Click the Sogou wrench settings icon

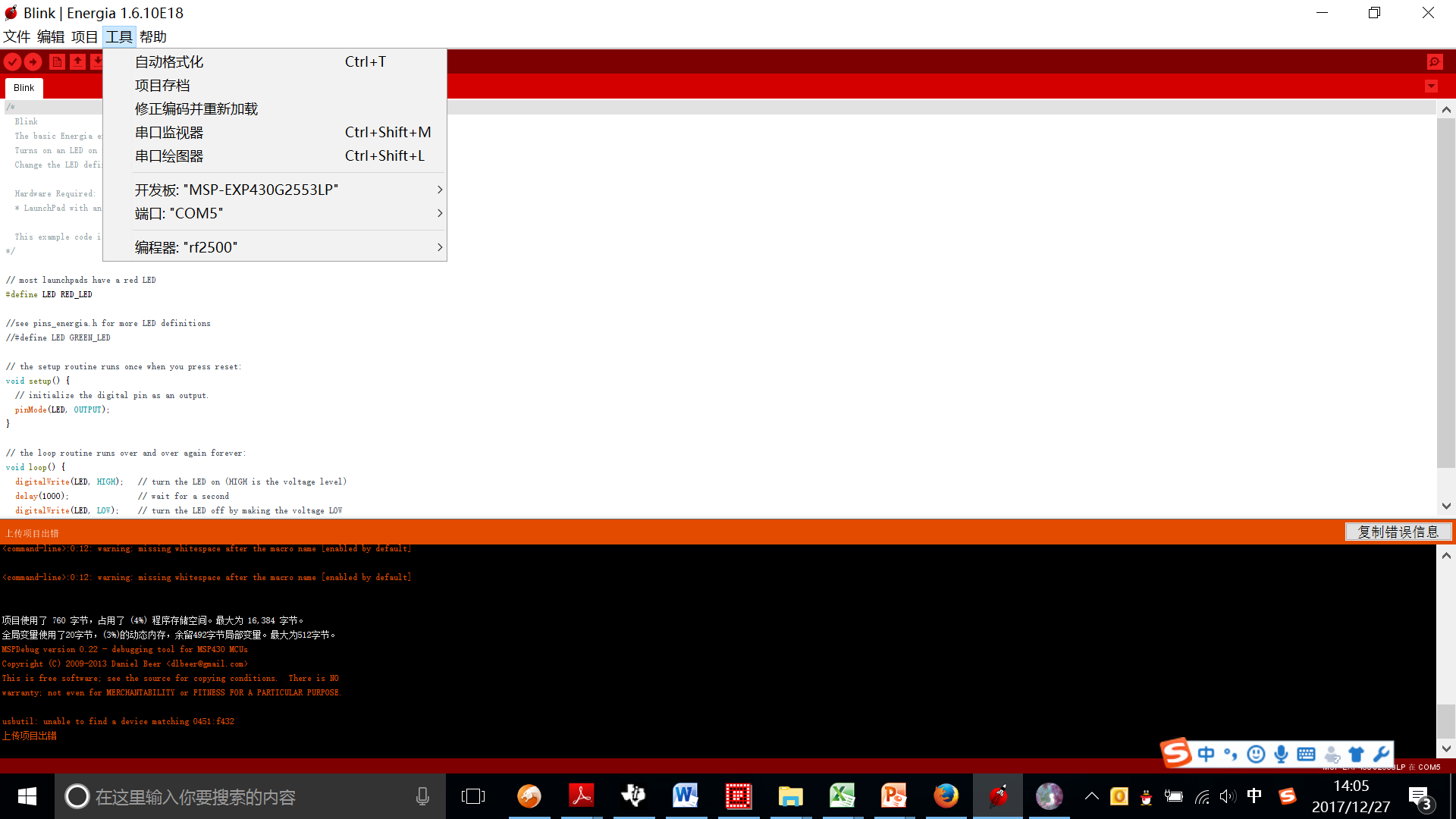(1381, 754)
